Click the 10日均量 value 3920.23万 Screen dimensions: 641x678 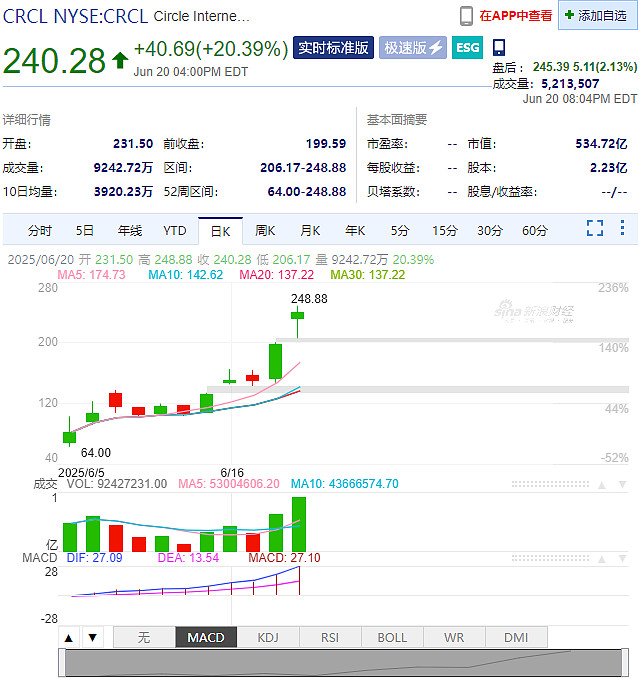(x=123, y=192)
